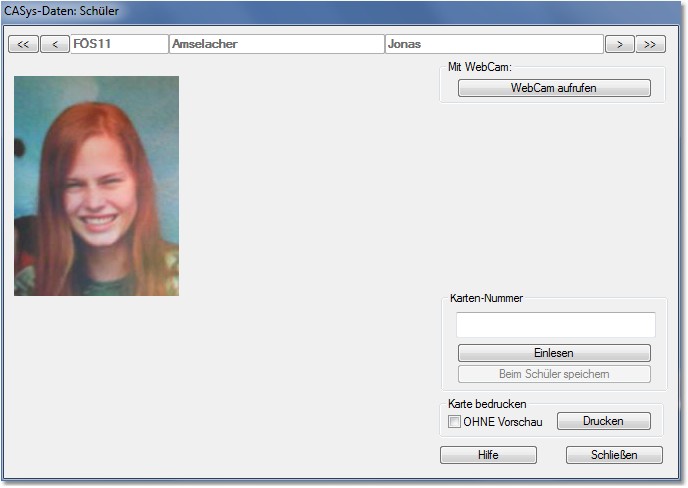The image size is (688, 488).
Task: Advance to the next student (>)
Action: [620, 44]
